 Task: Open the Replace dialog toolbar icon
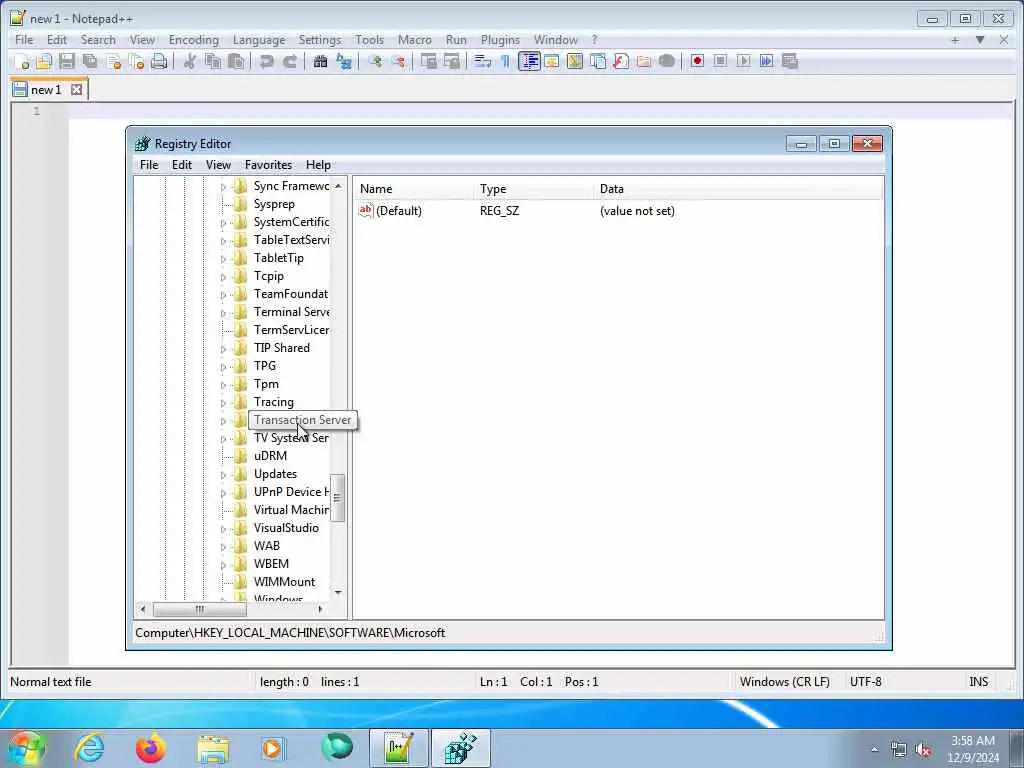click(344, 61)
